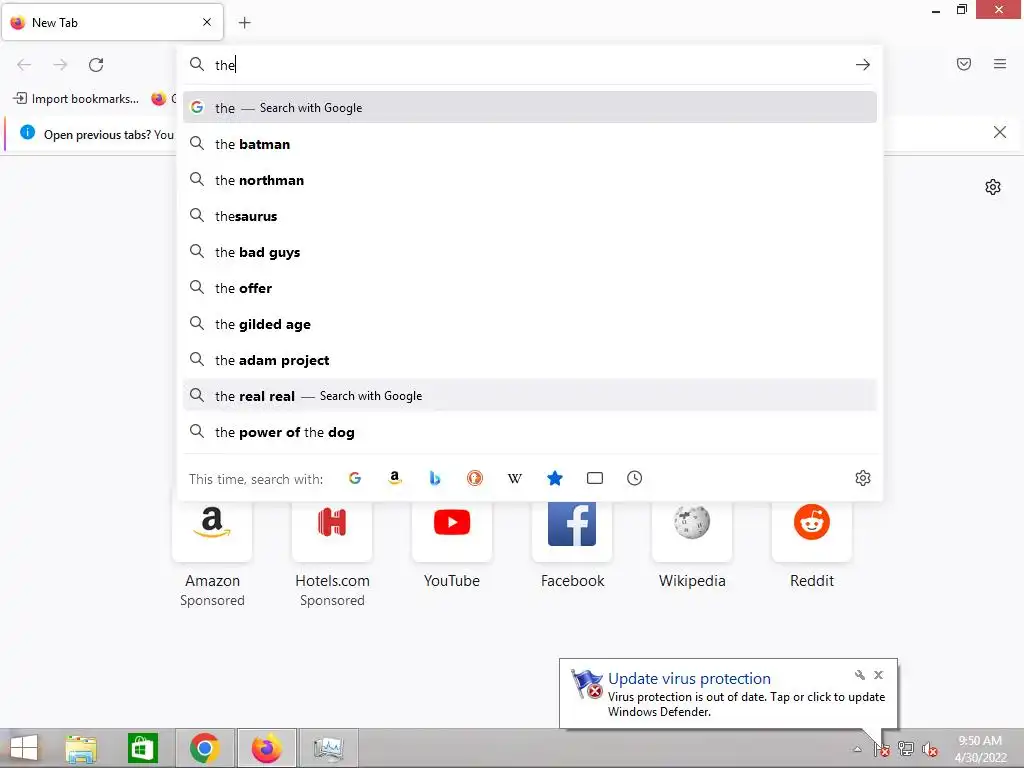Open the taskbar clock and date

point(980,749)
